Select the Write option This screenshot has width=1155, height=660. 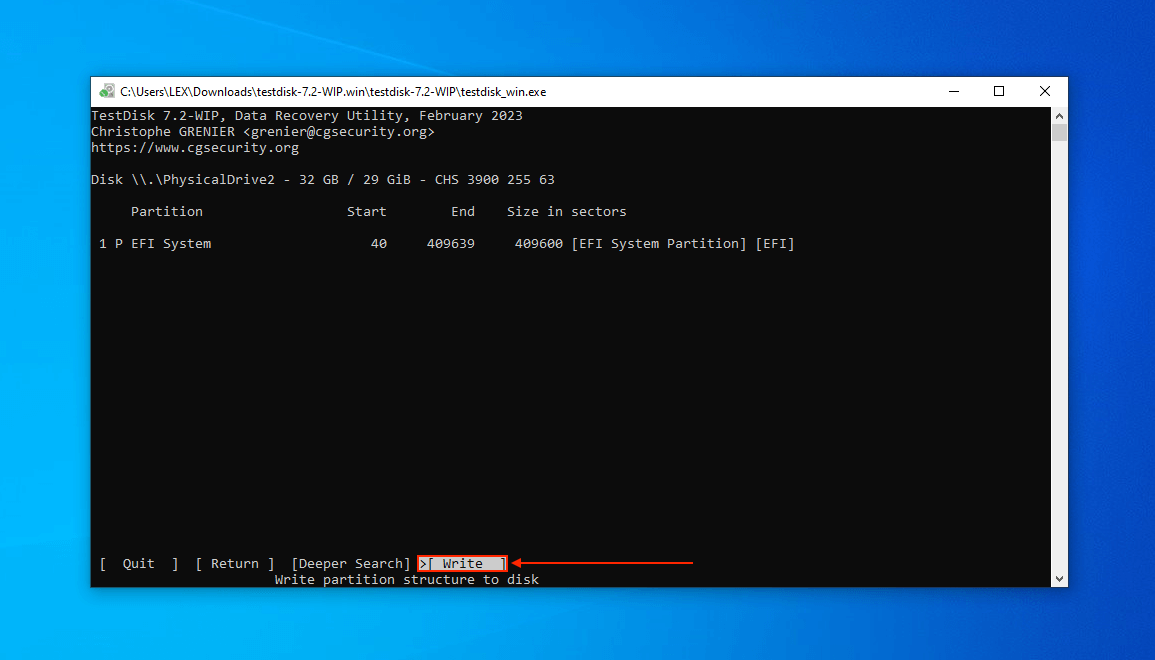463,564
